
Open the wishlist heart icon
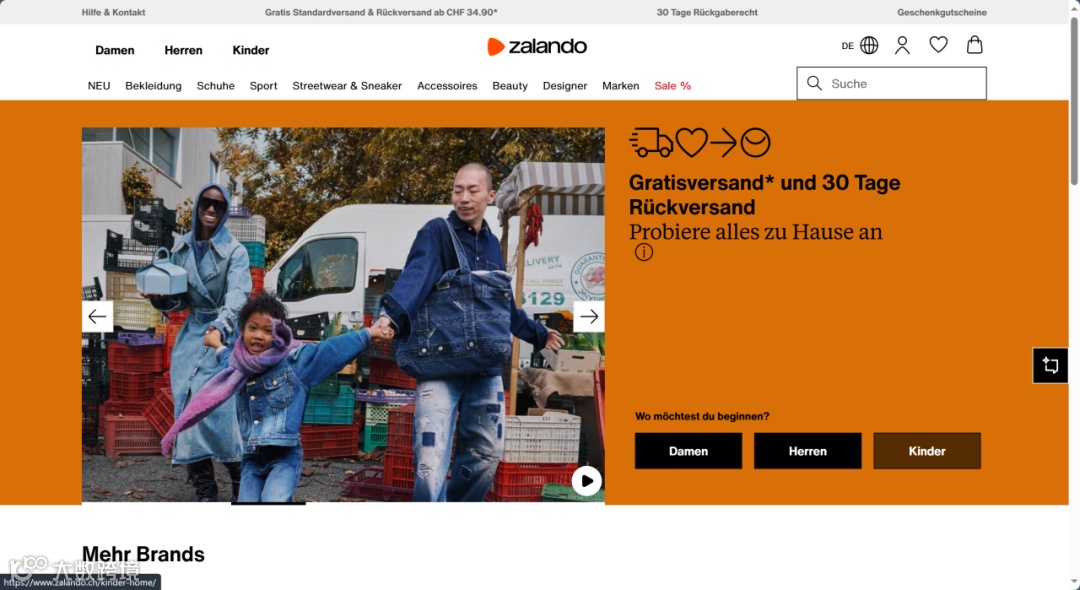pyautogui.click(x=938, y=45)
